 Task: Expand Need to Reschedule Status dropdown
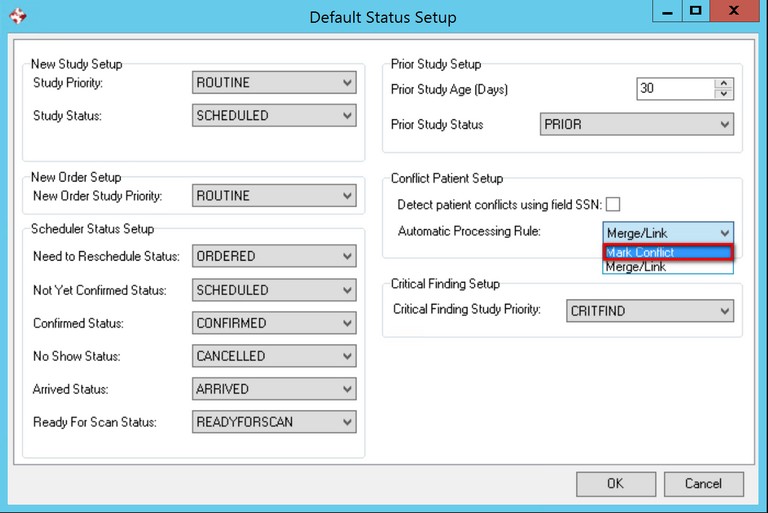274,257
